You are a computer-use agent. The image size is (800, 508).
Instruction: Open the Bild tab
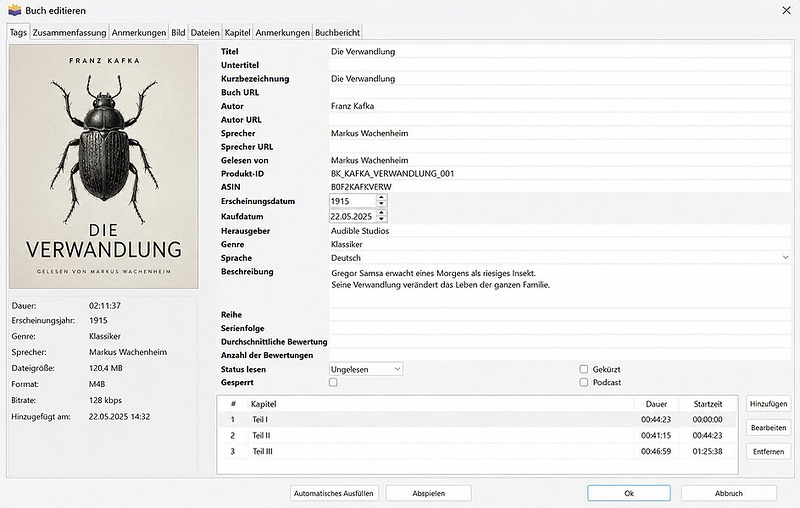[178, 32]
